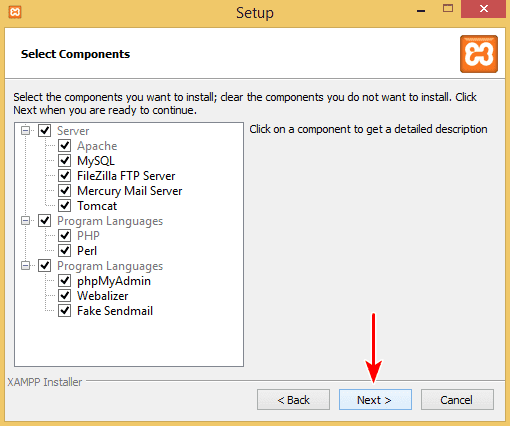Click 'Click on a component' description text
Image resolution: width=510 pixels, height=426 pixels.
pos(368,129)
